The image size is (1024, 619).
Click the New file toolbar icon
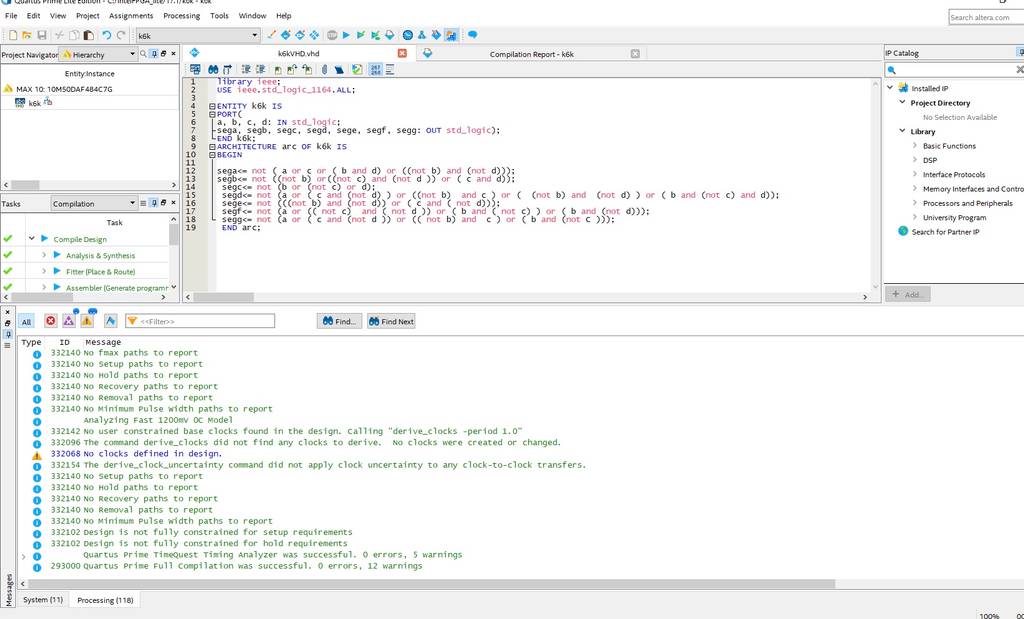[13, 35]
